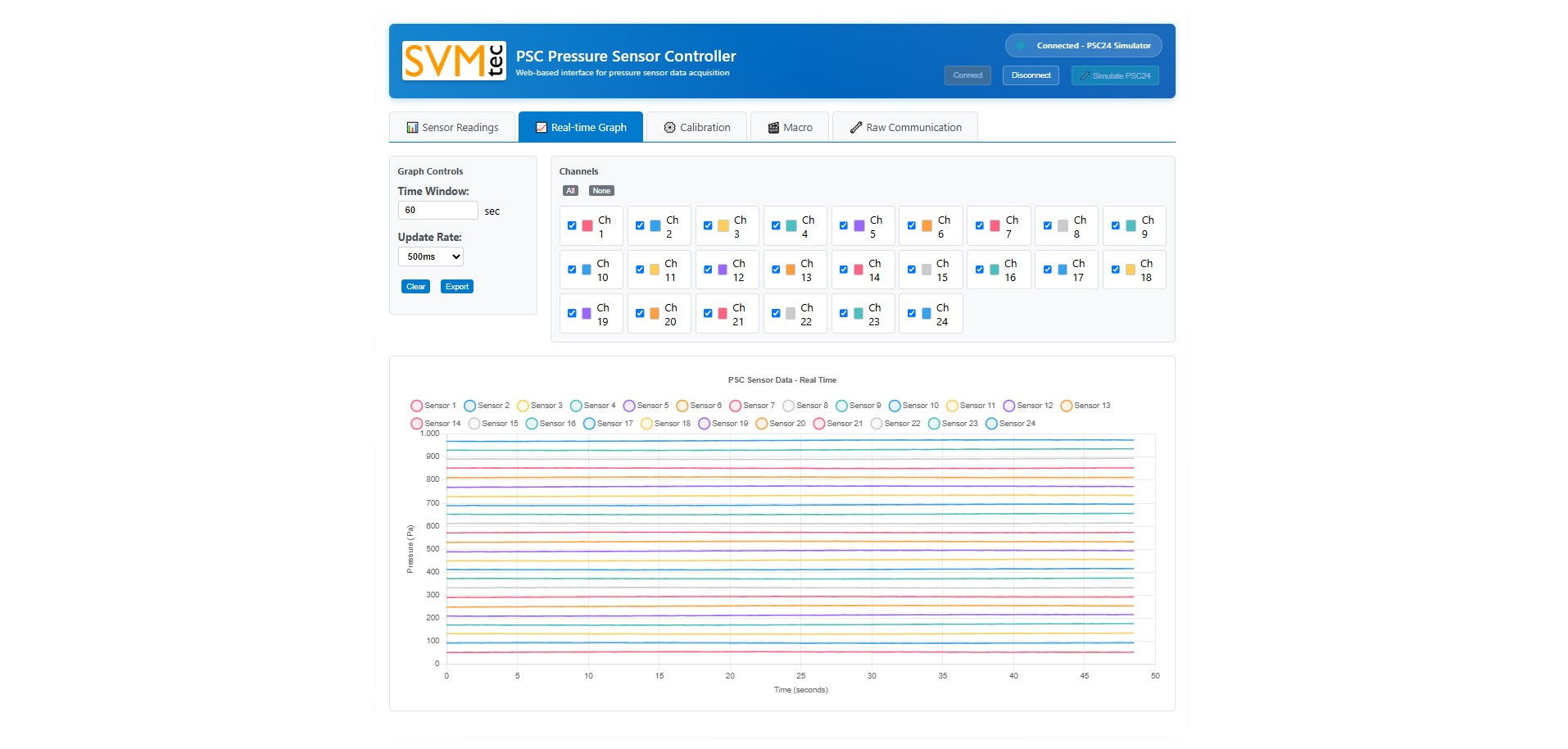Toggle Sensor 1 legend marker in graph
The width and height of the screenshot is (1568, 749).
point(416,406)
